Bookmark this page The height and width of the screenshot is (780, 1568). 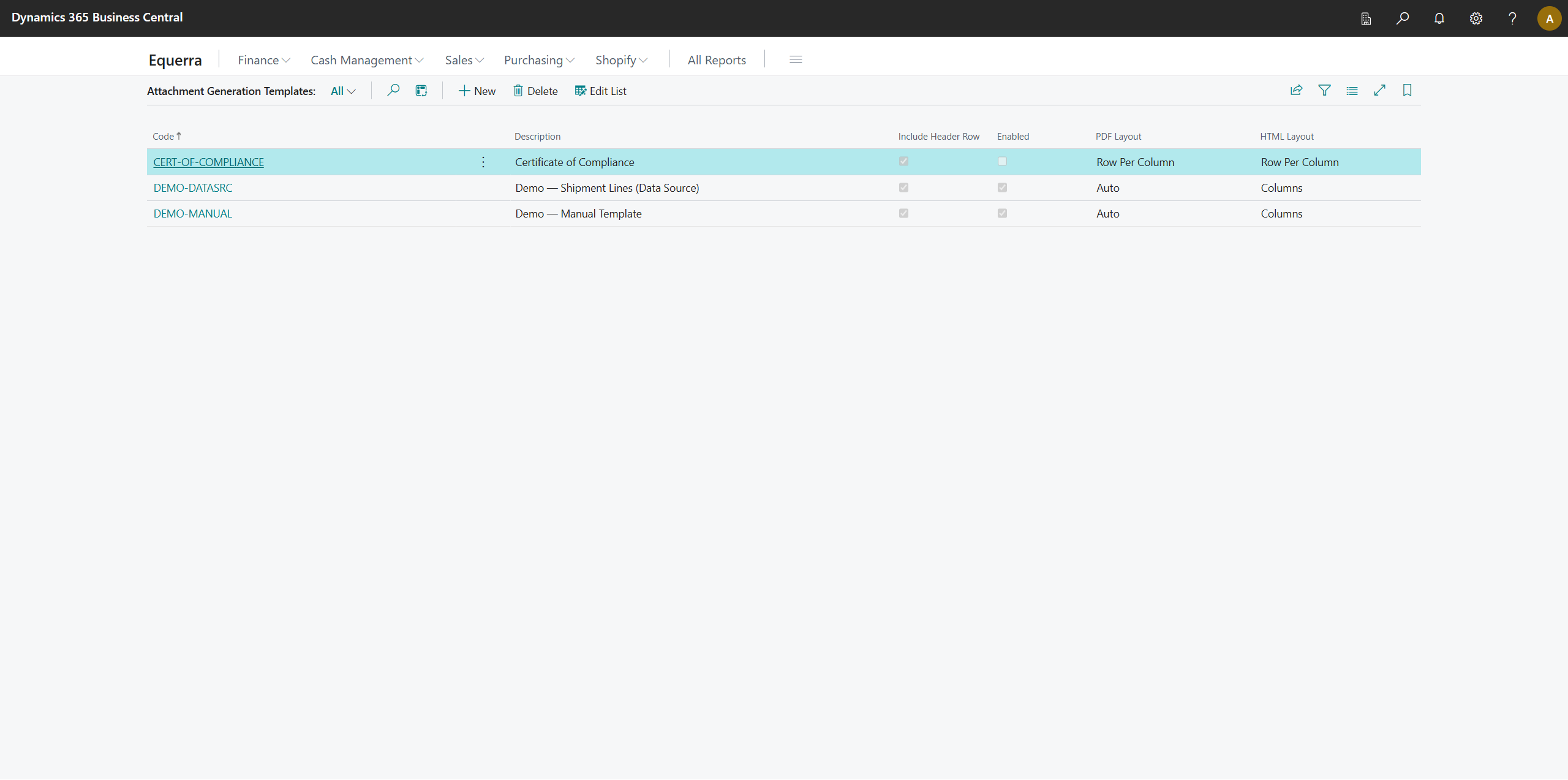click(1407, 91)
